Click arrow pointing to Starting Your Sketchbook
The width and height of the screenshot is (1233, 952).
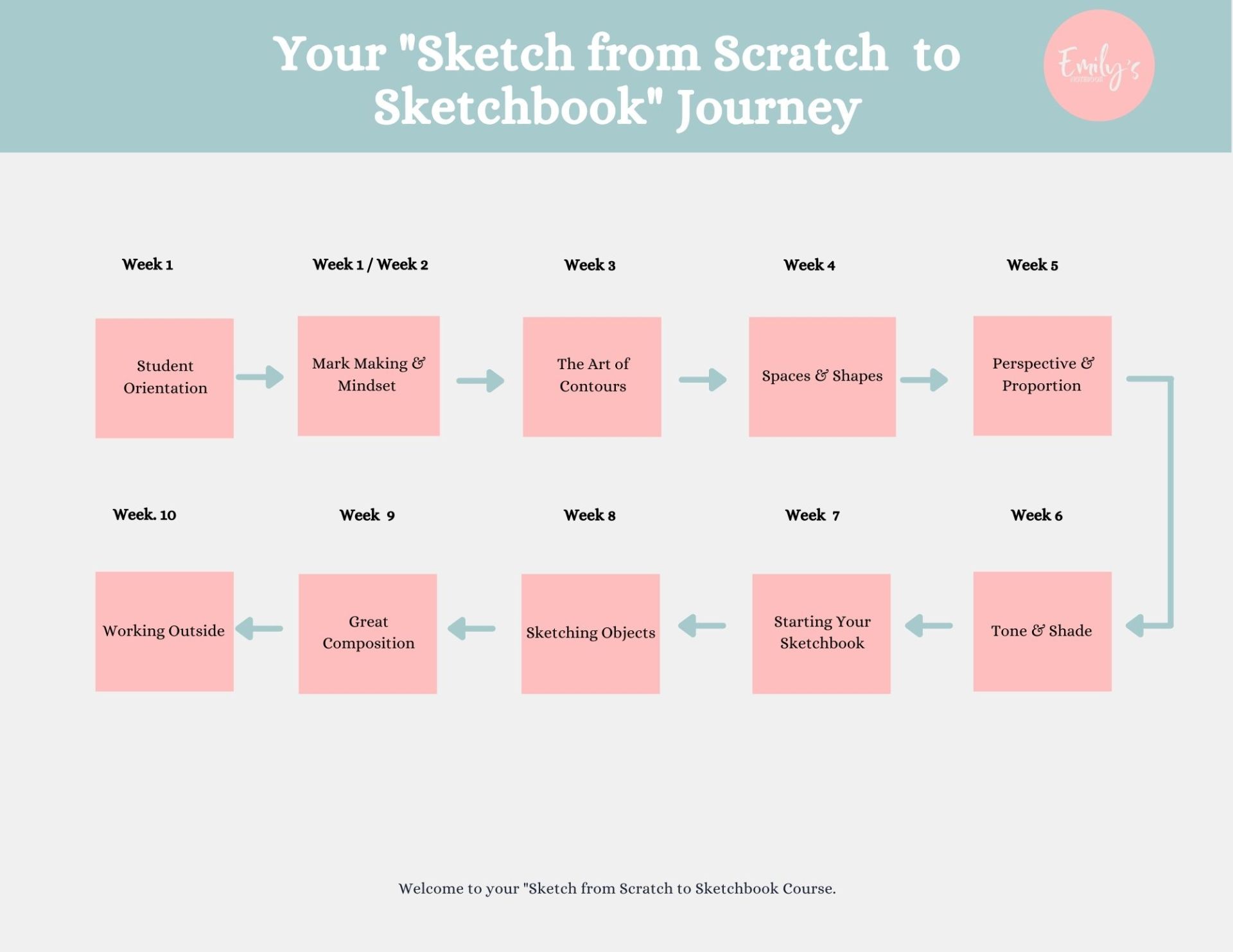(x=929, y=625)
